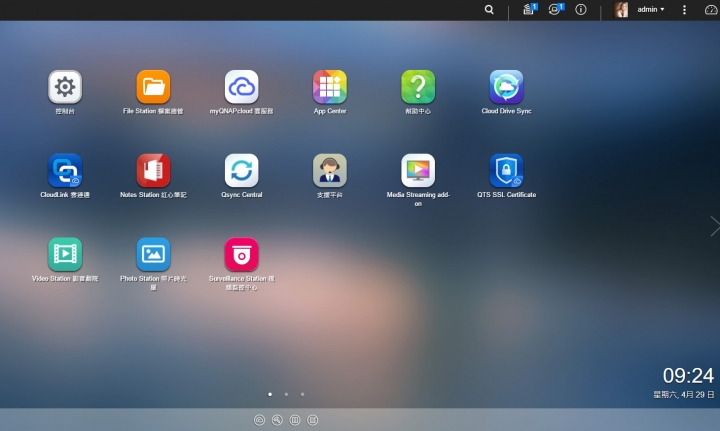Click the 09:24 clock display
Screen dimensions: 720x431
pos(688,375)
